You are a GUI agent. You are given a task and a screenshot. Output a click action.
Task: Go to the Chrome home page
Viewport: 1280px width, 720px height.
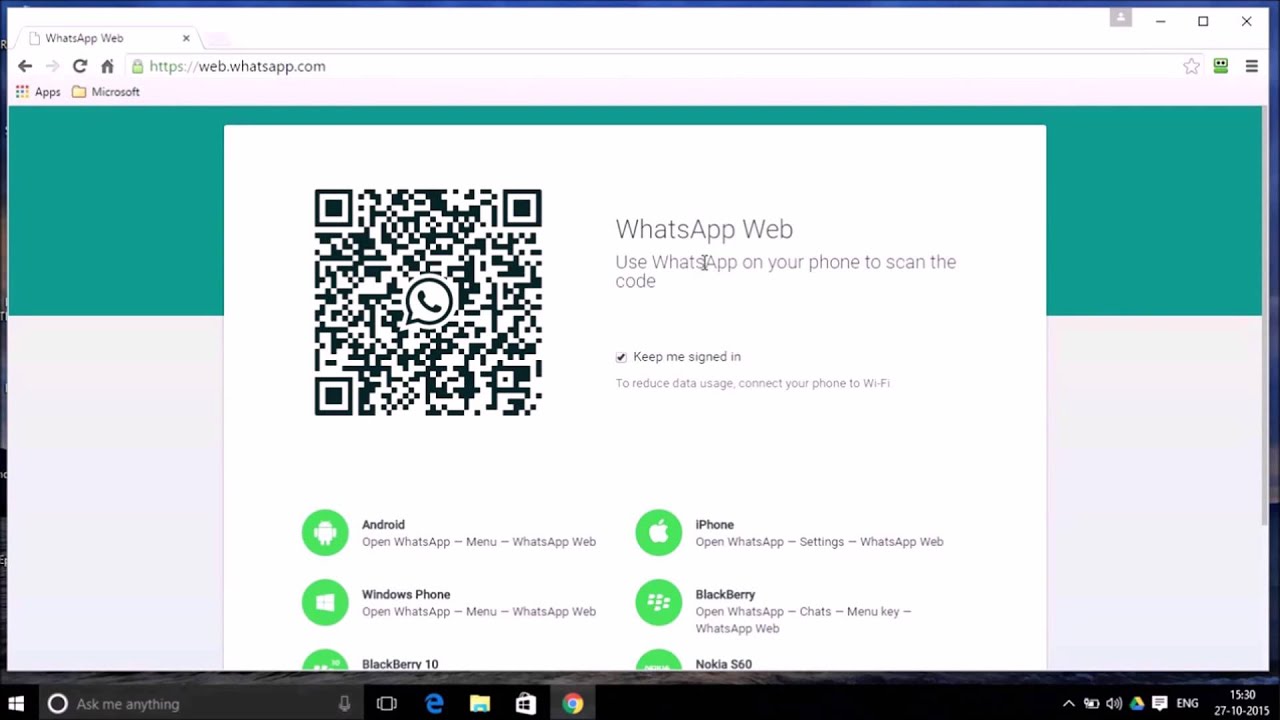coord(107,66)
